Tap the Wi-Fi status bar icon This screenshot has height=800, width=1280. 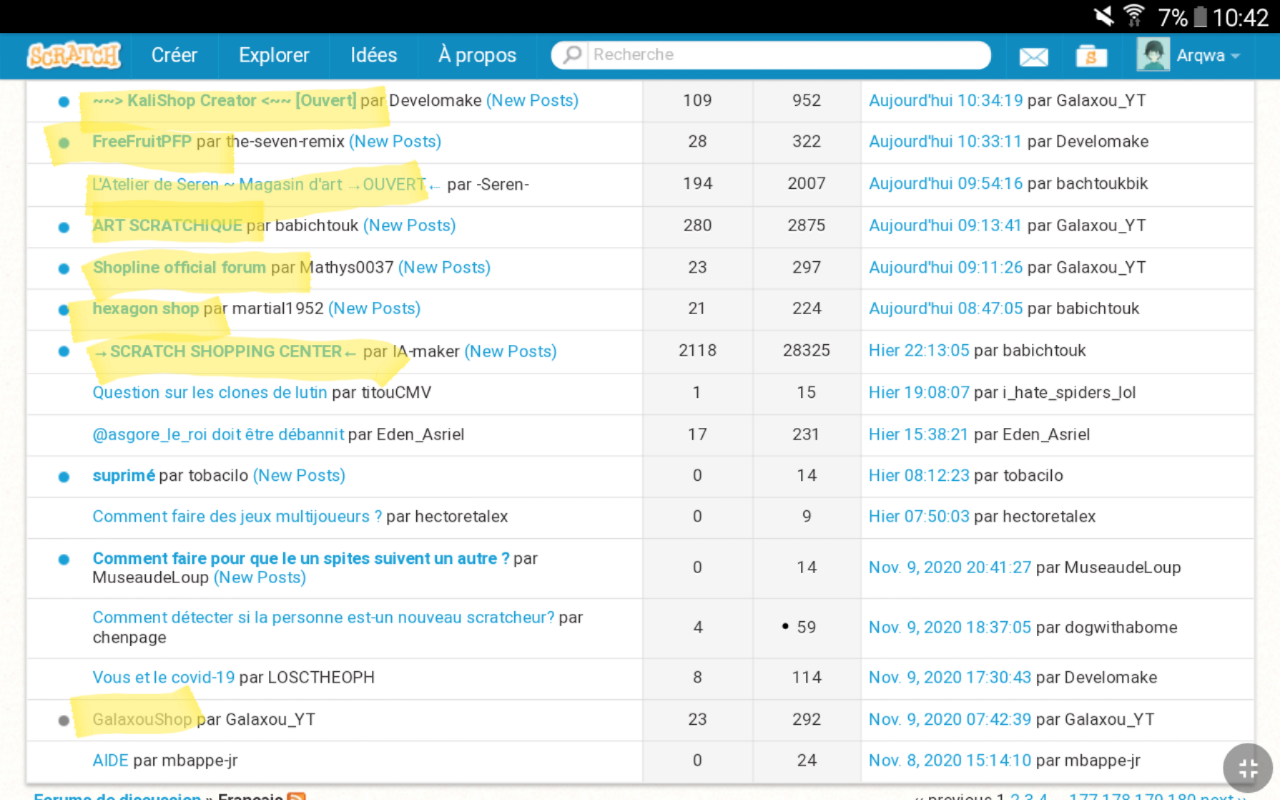1134,16
